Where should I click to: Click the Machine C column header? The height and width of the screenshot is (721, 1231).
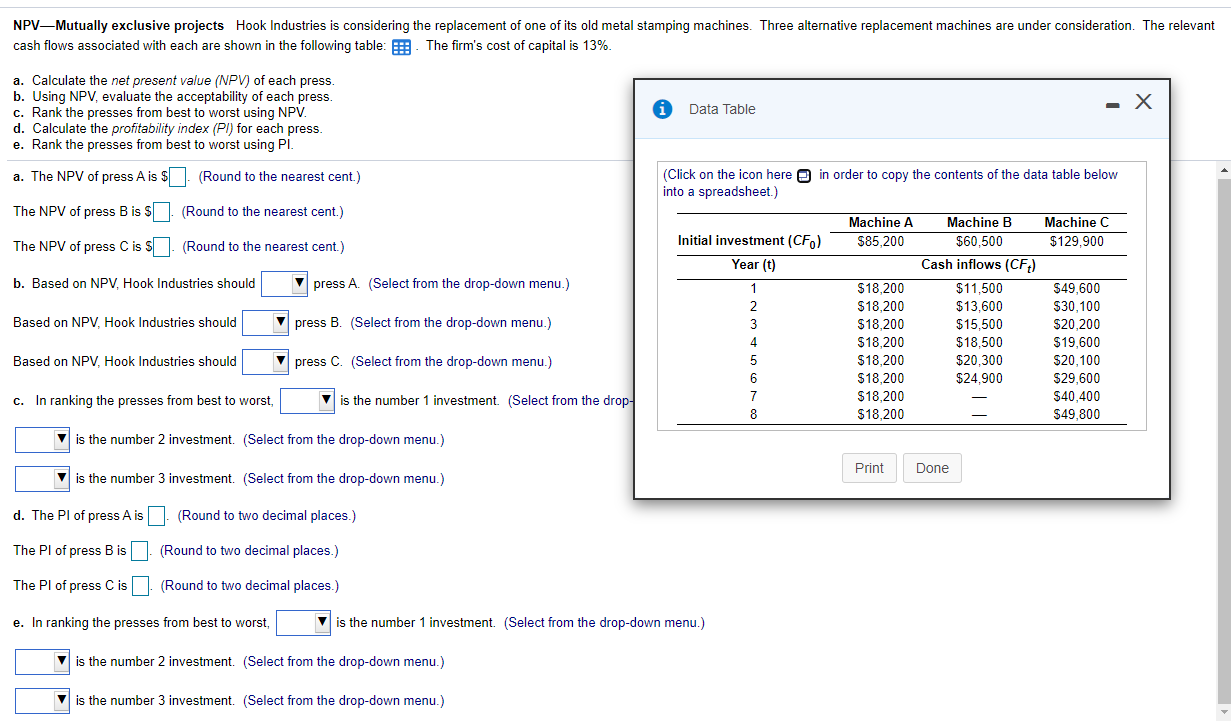click(1076, 223)
